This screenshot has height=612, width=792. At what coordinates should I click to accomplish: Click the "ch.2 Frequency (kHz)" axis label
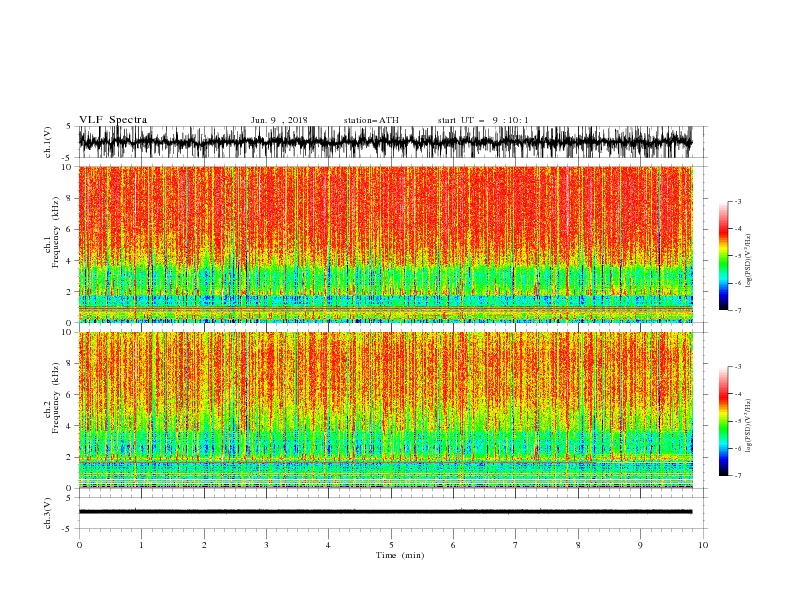(x=52, y=397)
